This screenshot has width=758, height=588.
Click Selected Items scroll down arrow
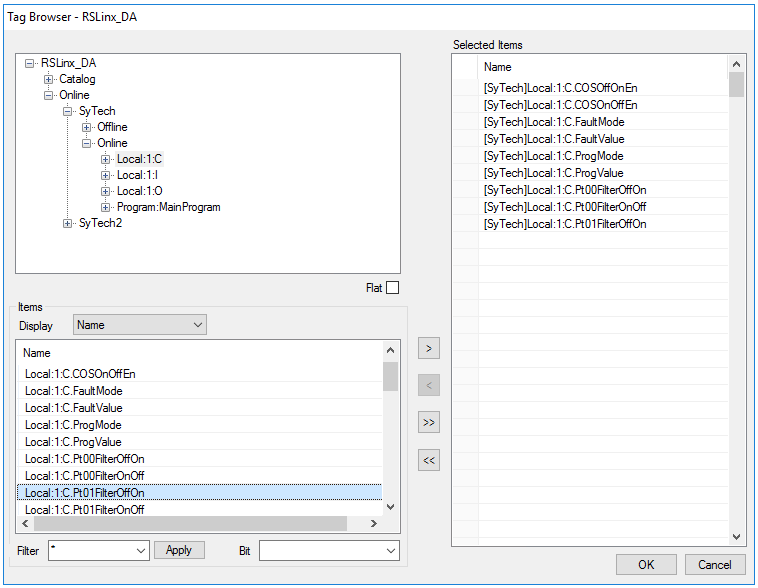click(x=736, y=536)
